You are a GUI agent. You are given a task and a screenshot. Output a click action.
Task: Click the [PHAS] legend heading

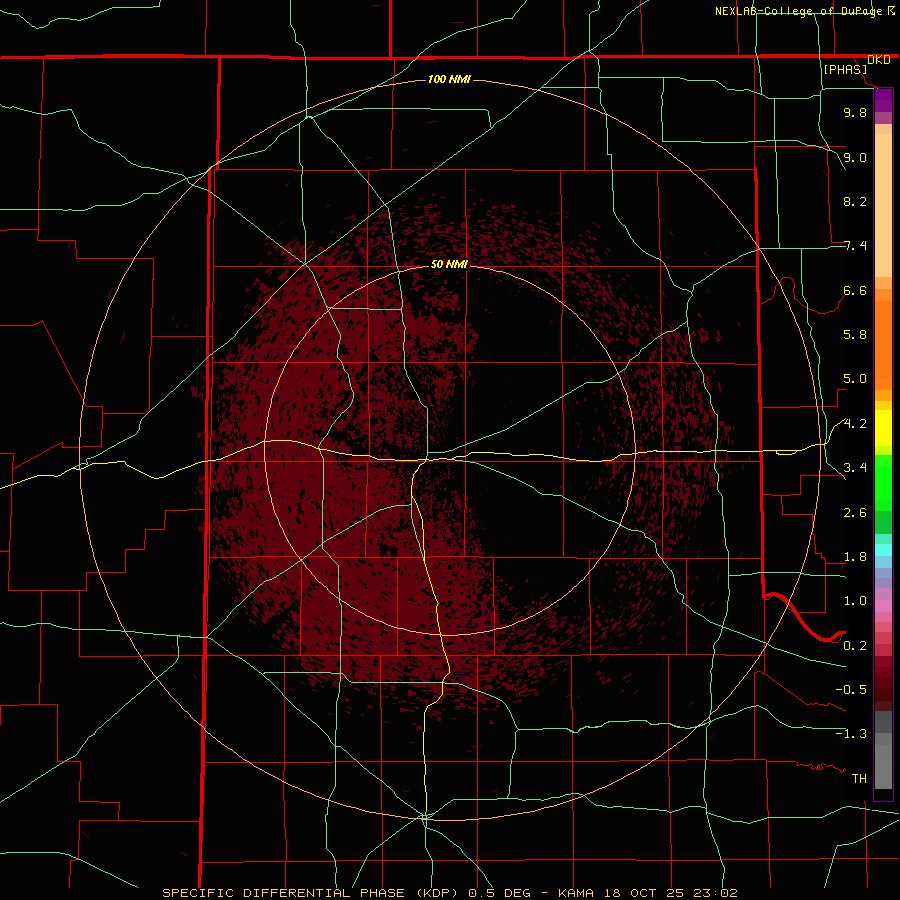tap(845, 69)
